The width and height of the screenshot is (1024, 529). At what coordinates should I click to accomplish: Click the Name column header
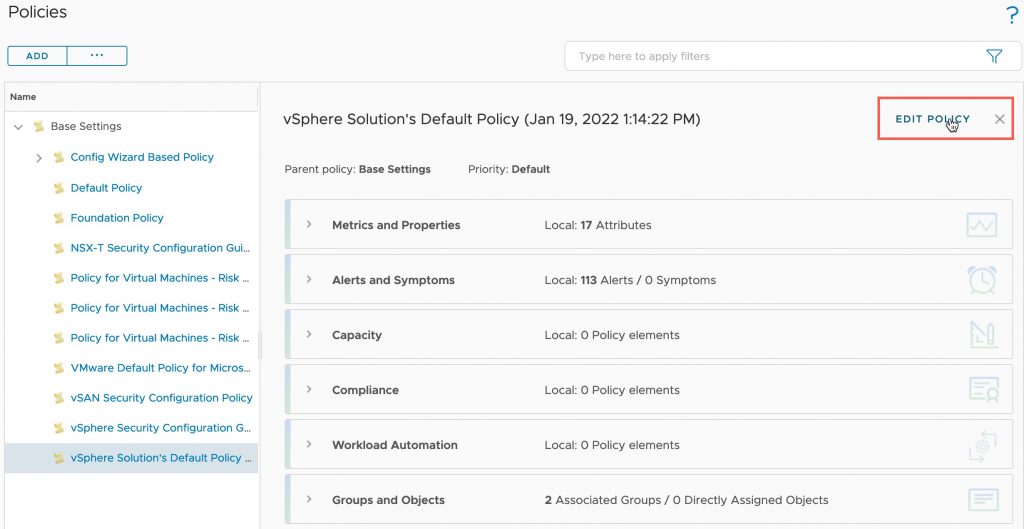tap(131, 97)
